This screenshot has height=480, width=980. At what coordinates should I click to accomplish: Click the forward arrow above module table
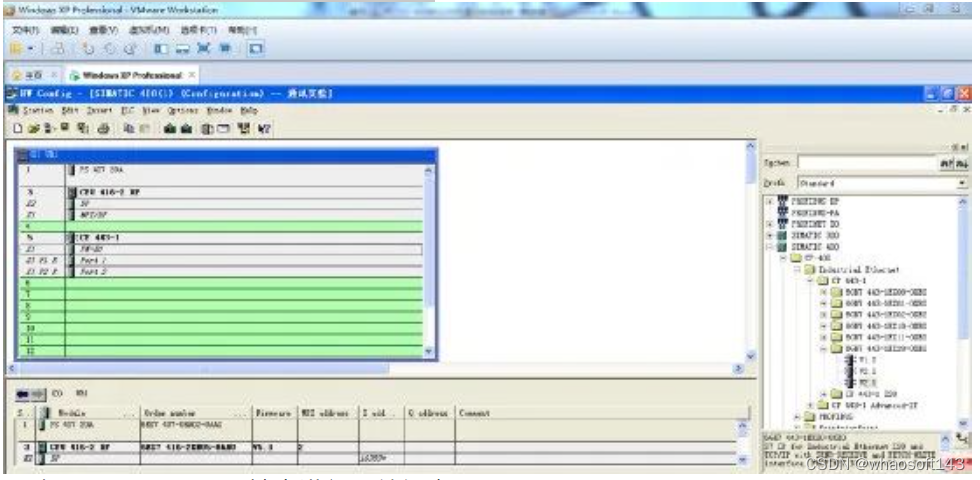click(38, 394)
